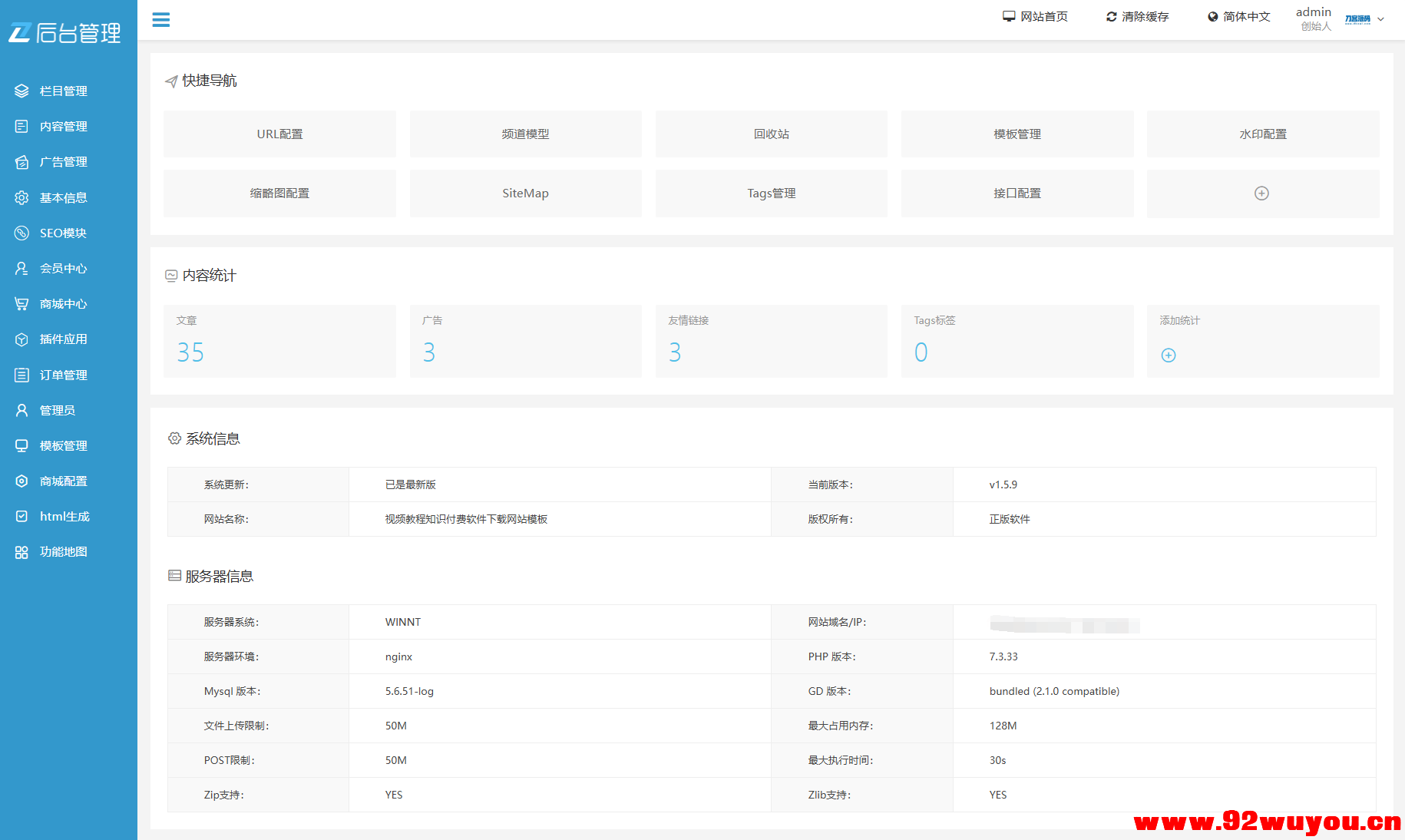
Task: Toggle the sidebar with the hamburger icon
Action: [160, 19]
